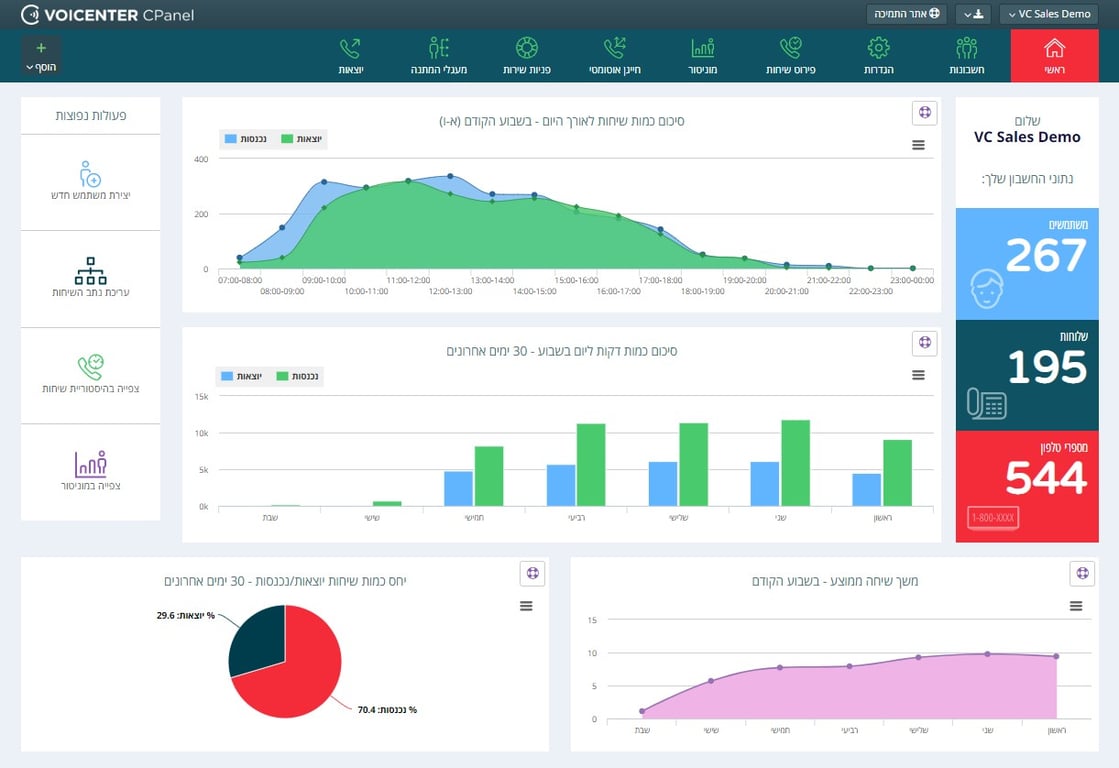Click the people icon above חשבונות

966,48
